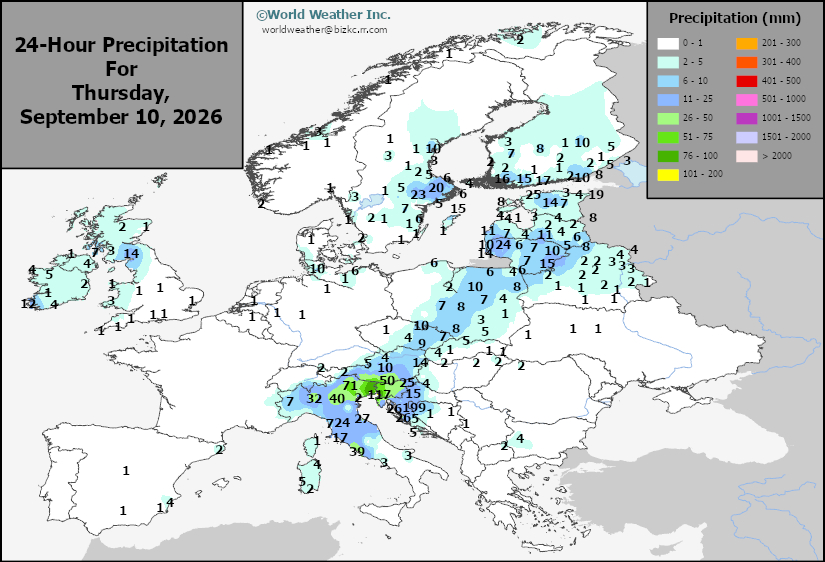
Task: Select the > 2000 mm legend swatch
Action: (x=747, y=156)
